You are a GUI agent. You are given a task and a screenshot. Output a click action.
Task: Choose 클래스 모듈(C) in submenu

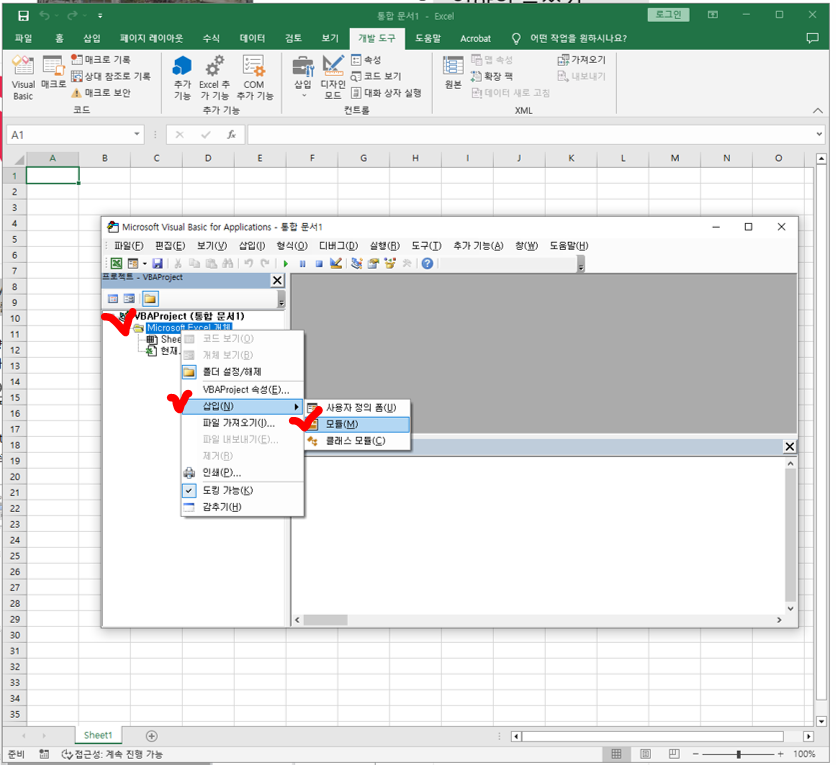pos(357,441)
